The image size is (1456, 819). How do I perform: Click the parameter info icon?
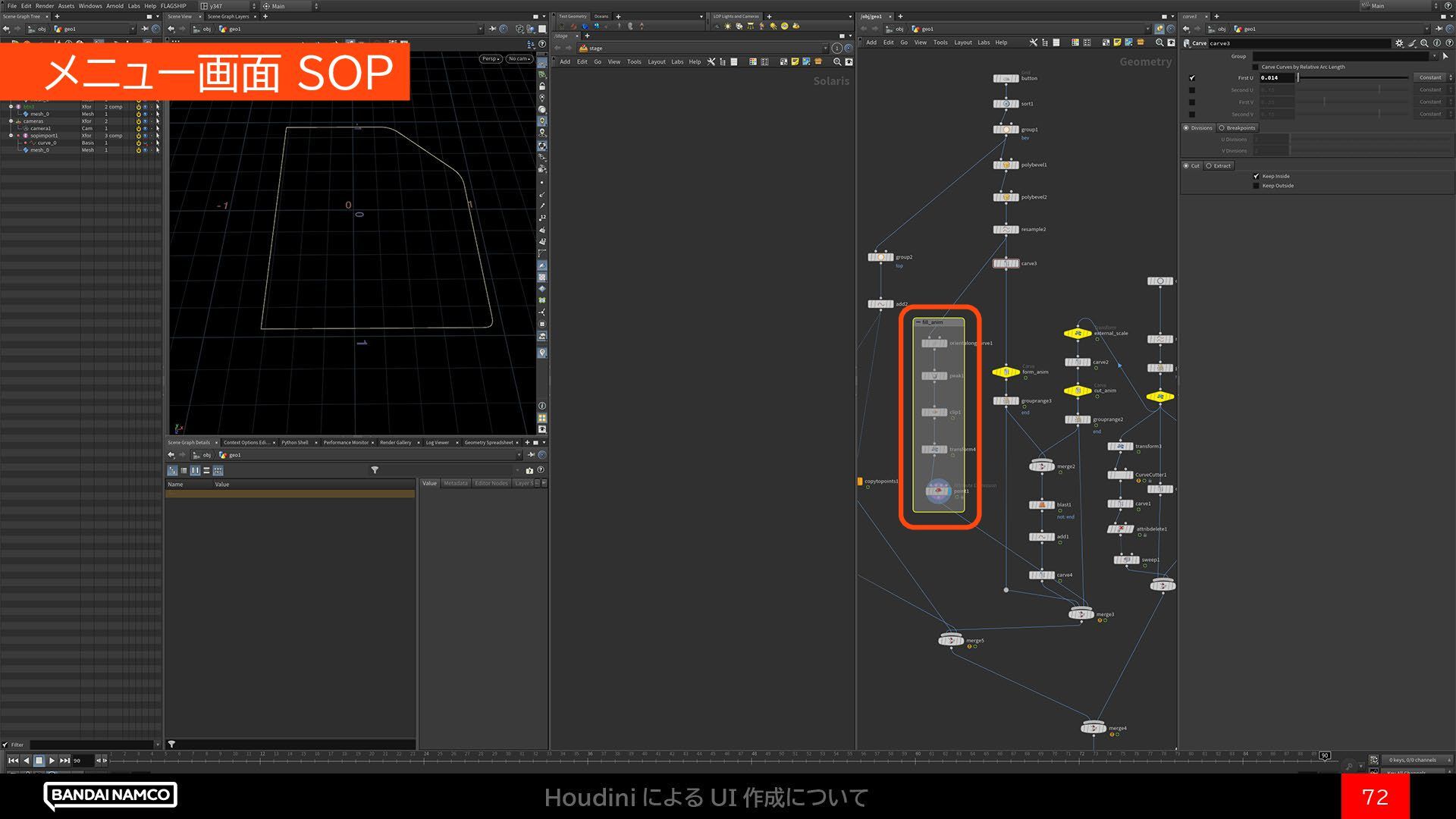(1437, 43)
